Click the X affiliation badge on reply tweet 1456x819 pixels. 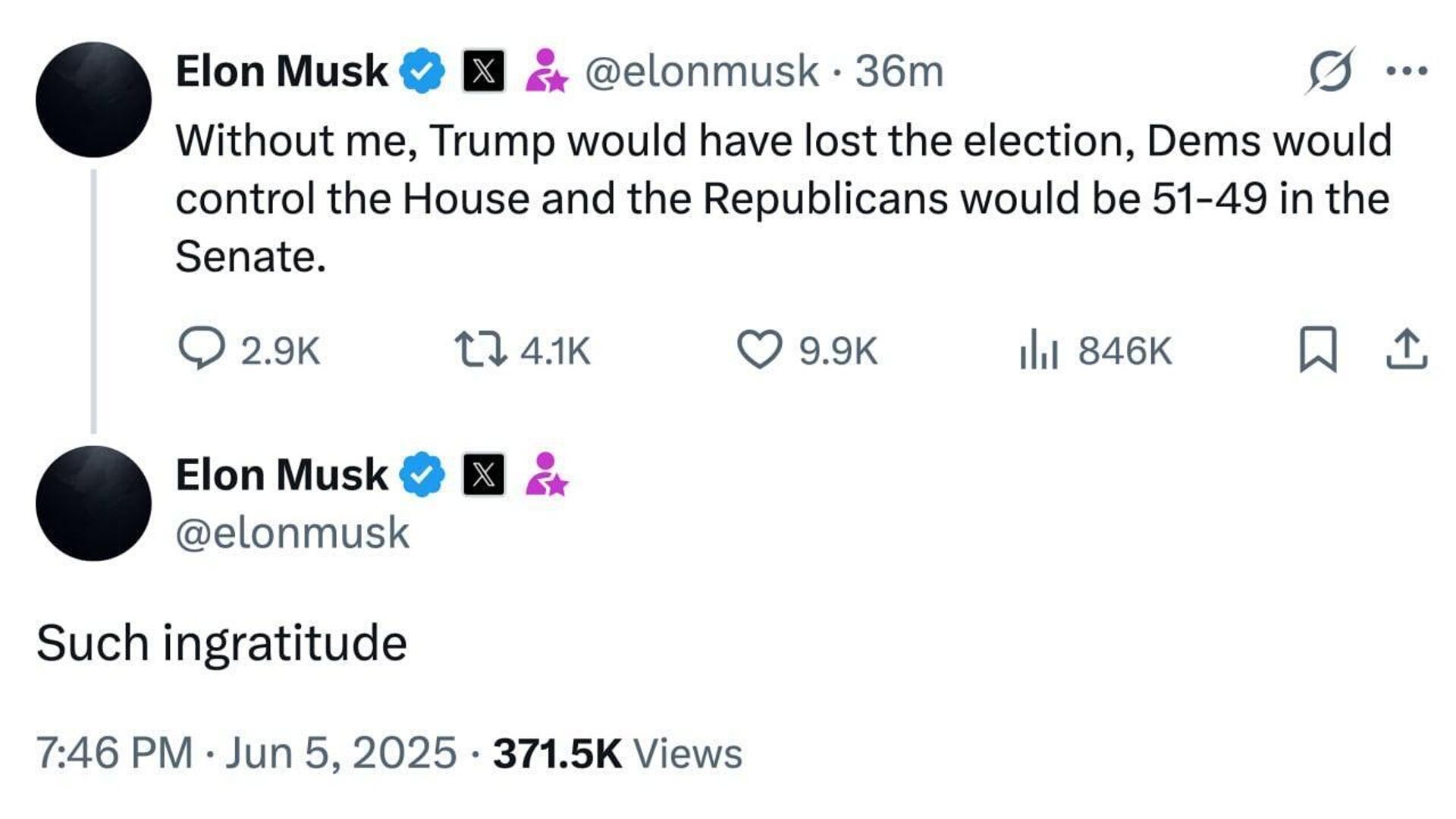(484, 475)
